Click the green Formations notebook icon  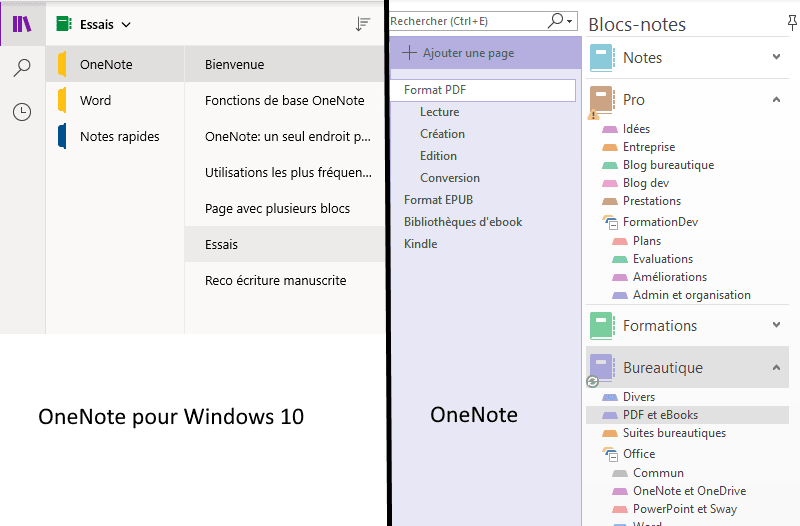coord(602,325)
